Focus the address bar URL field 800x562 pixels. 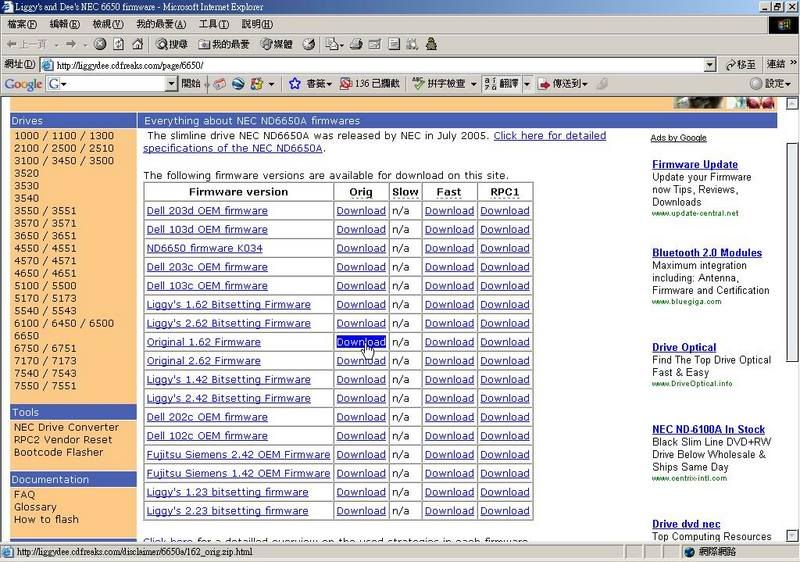tap(378, 65)
